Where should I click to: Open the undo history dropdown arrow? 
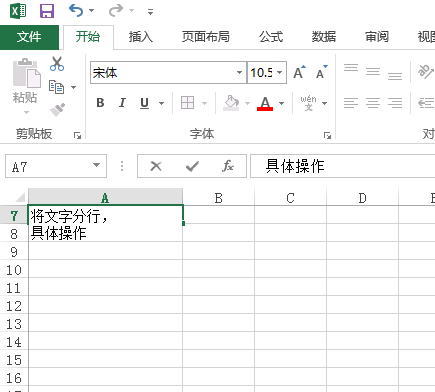pyautogui.click(x=92, y=11)
